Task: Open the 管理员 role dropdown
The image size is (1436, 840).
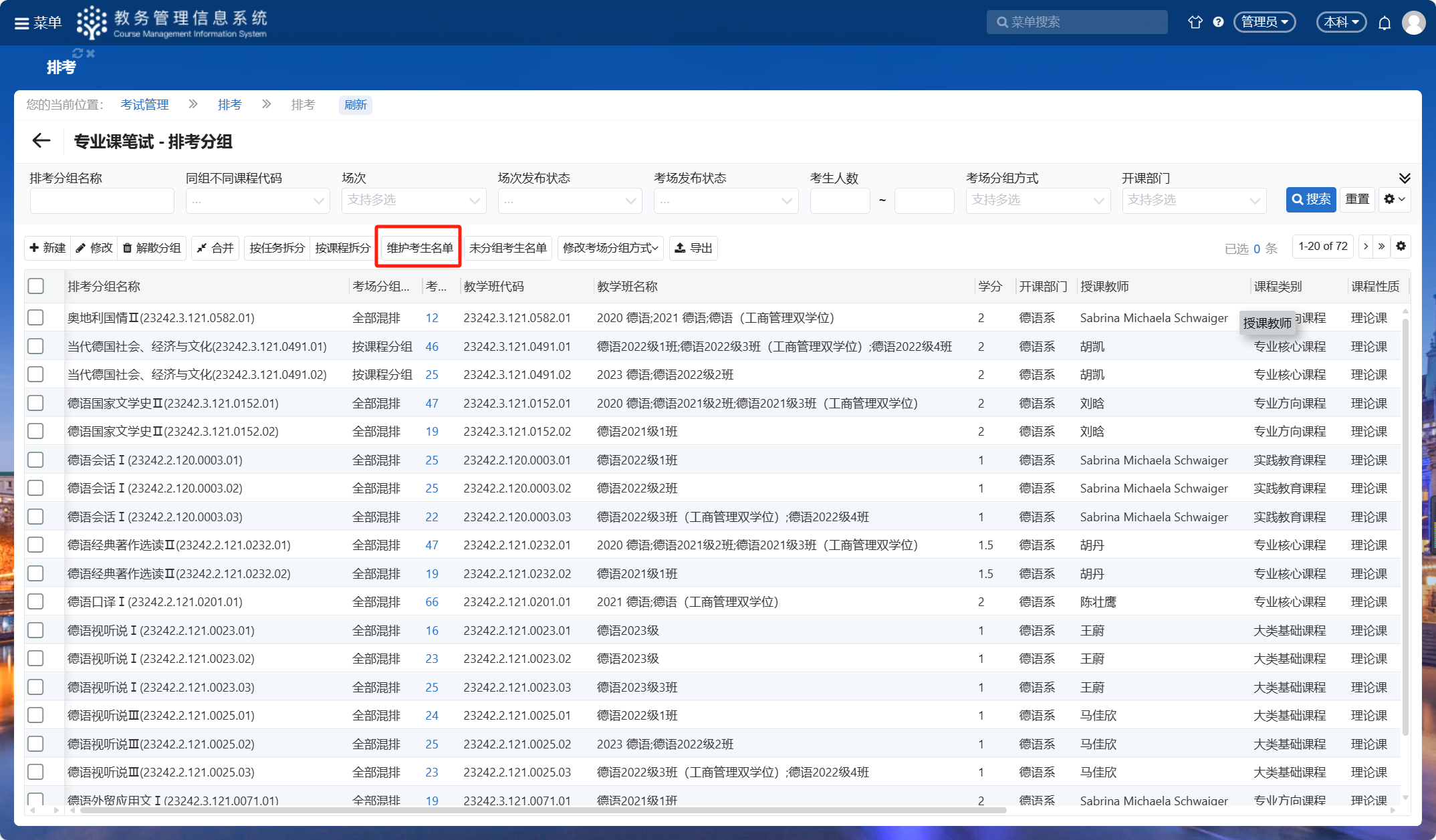Action: [1264, 22]
